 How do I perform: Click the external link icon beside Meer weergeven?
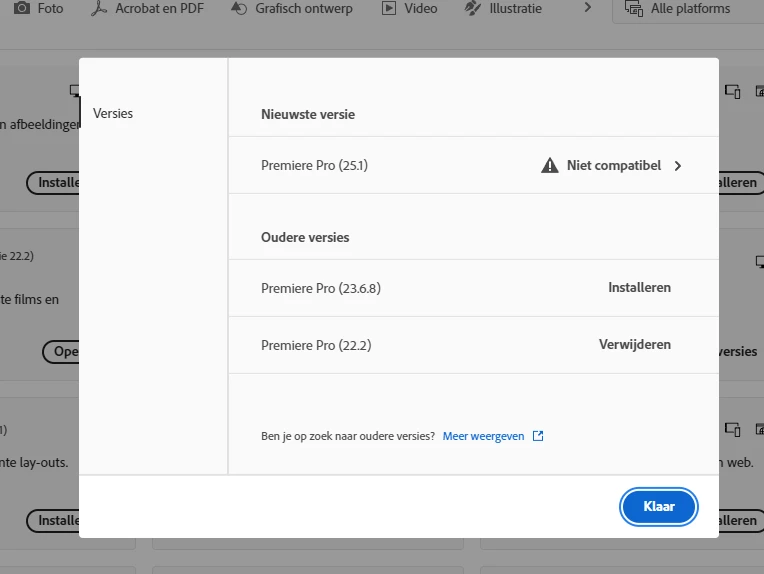pyautogui.click(x=538, y=436)
